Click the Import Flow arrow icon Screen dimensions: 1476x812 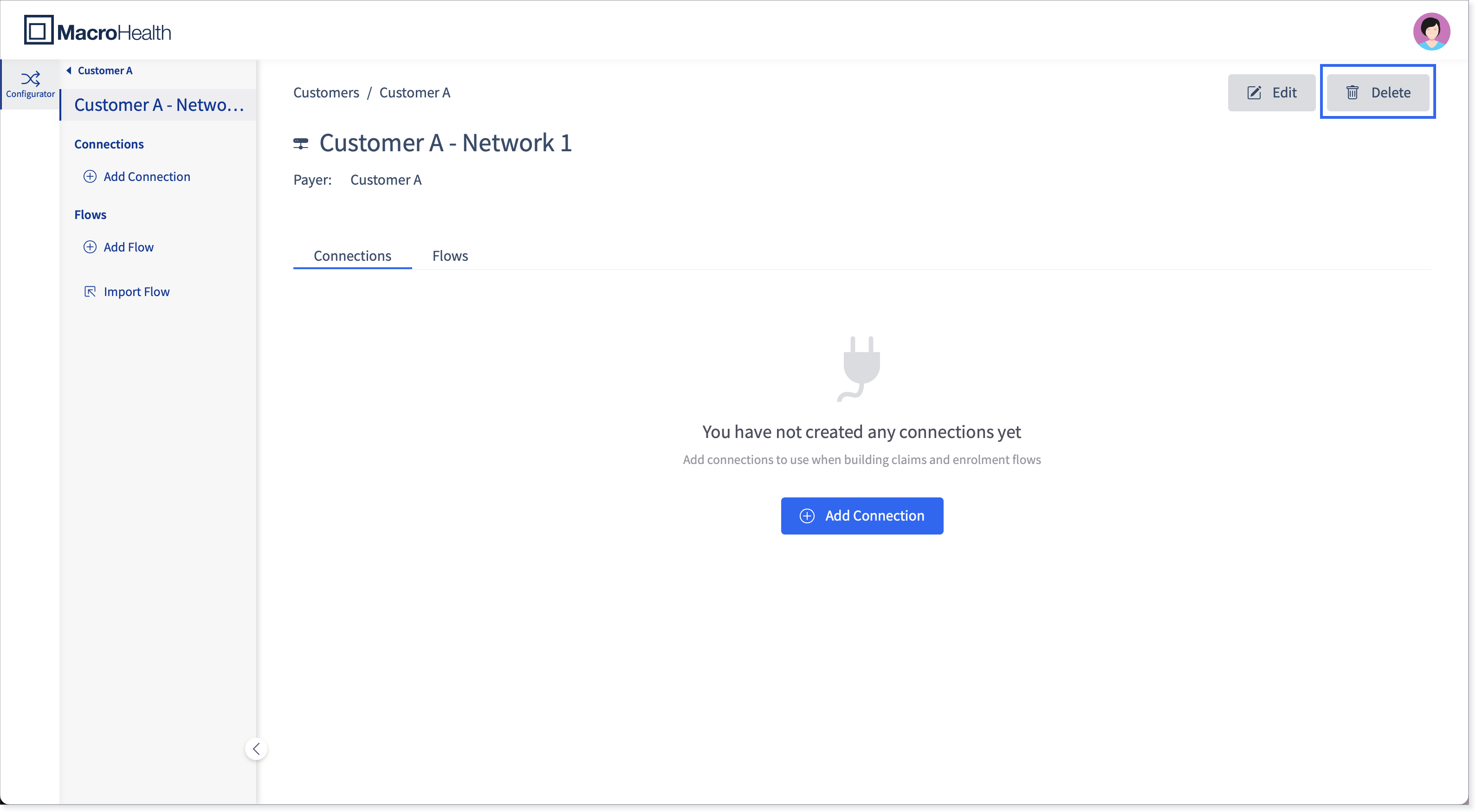(x=90, y=291)
